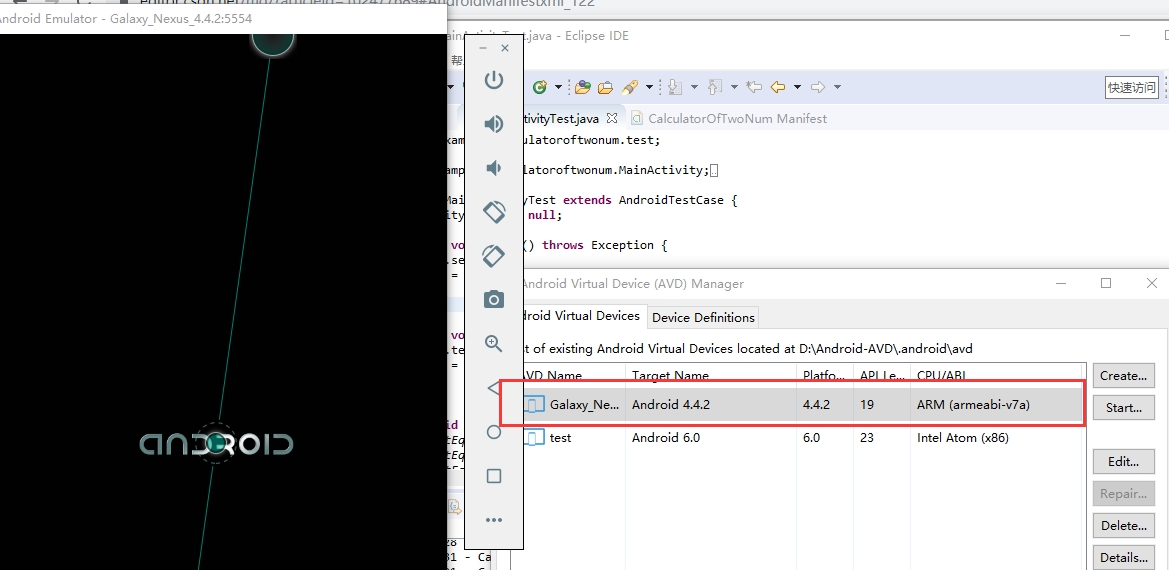
Task: Select the ActivityTest.java editor tab
Action: 562,118
